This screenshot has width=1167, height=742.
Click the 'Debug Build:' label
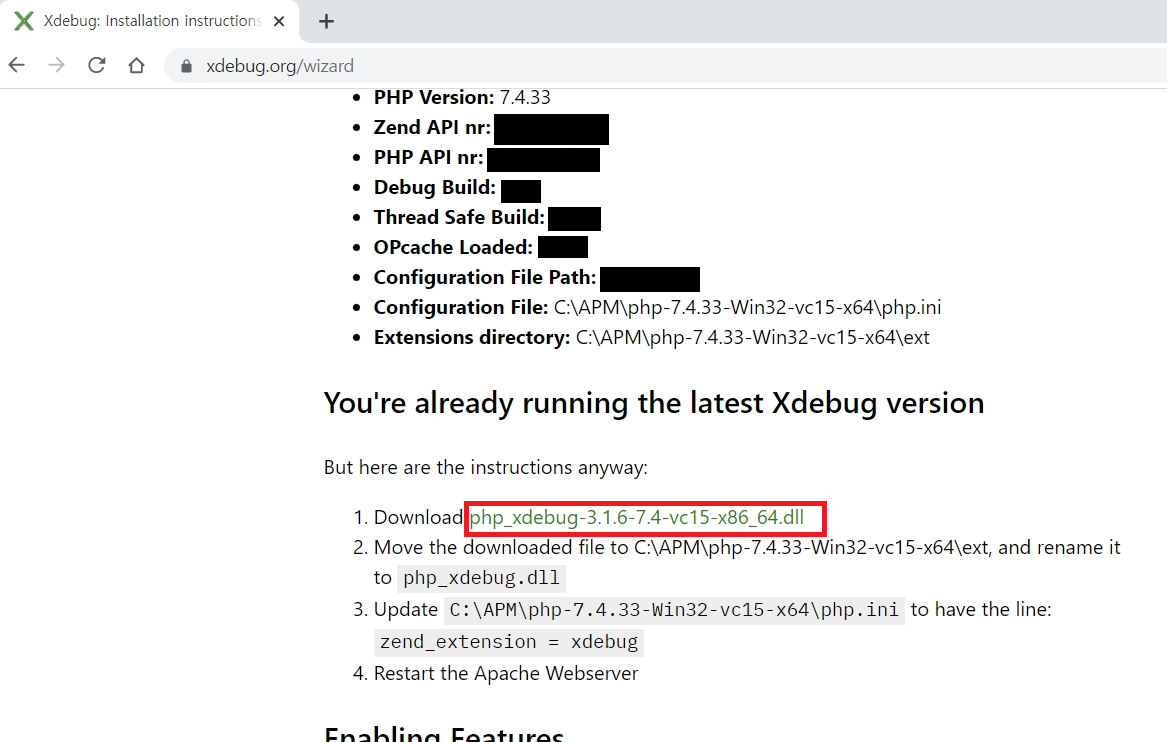[x=435, y=188]
